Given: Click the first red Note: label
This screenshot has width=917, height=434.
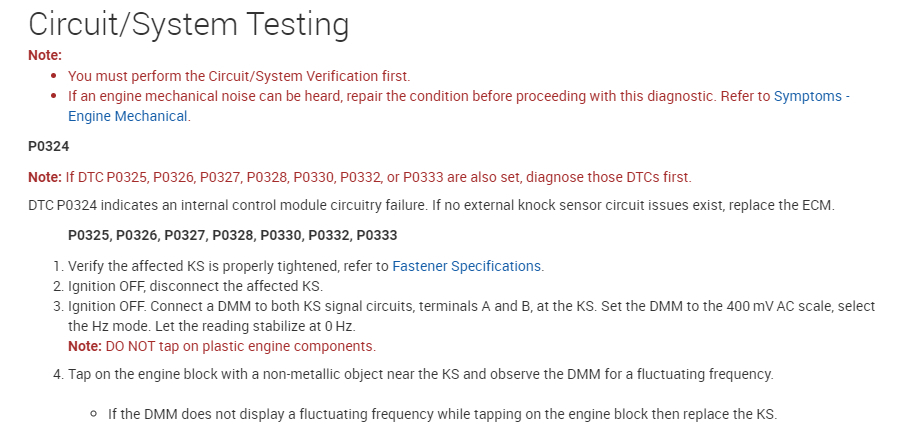Looking at the screenshot, I should coord(45,55).
